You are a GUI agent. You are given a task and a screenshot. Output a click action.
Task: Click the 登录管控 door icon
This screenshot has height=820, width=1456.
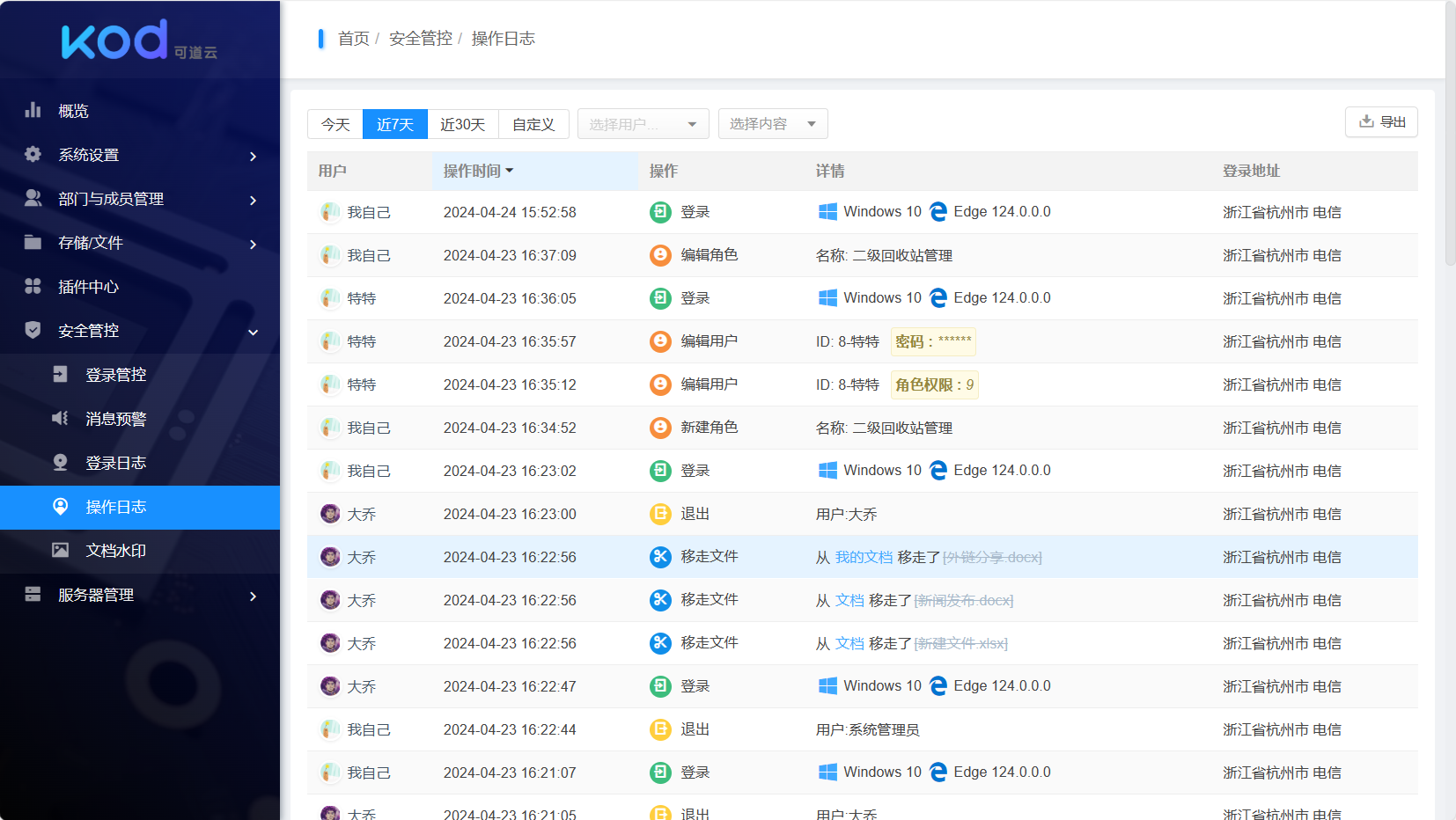[60, 374]
